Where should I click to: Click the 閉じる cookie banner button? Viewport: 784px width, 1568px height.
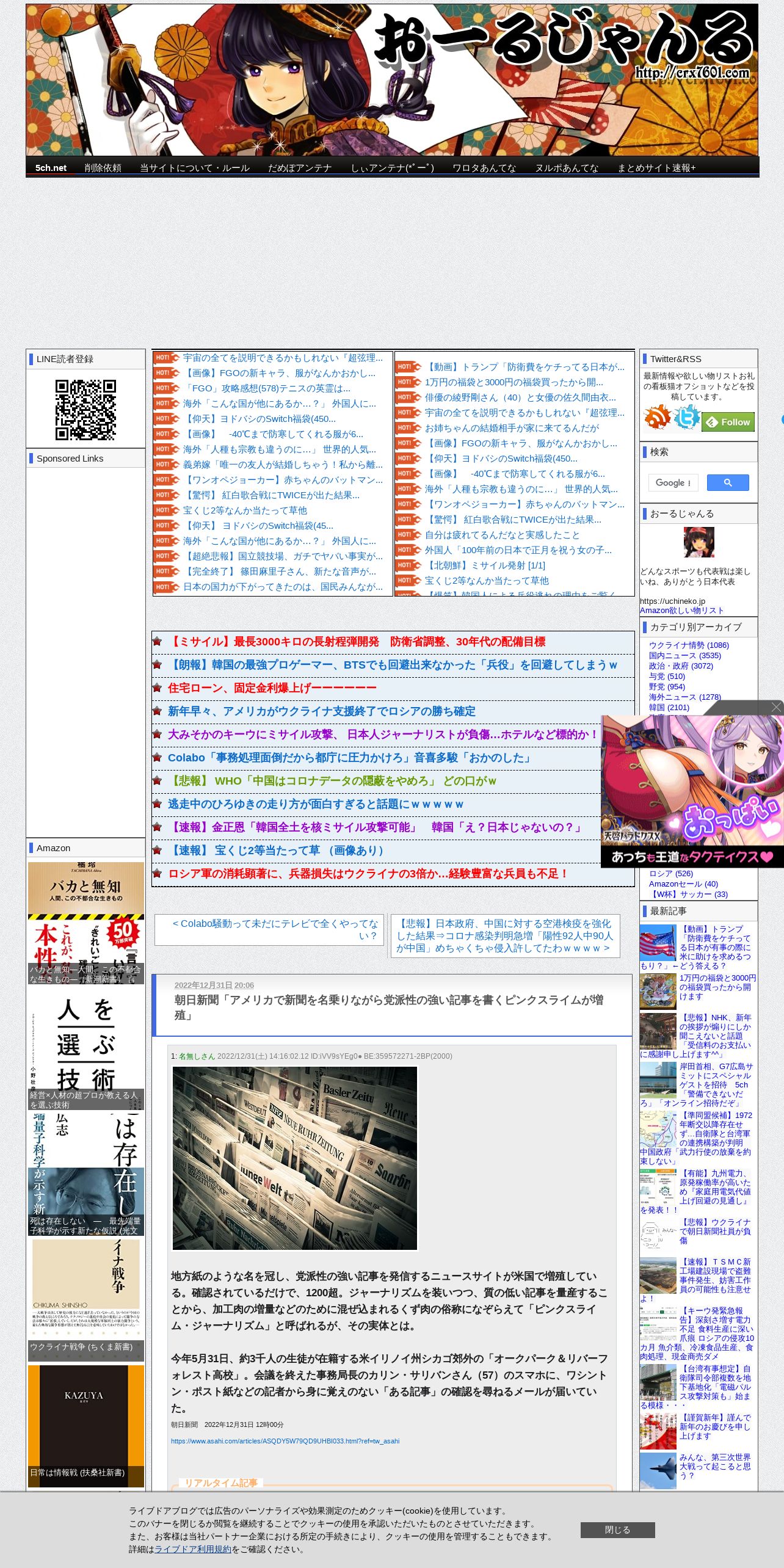pyautogui.click(x=617, y=1530)
